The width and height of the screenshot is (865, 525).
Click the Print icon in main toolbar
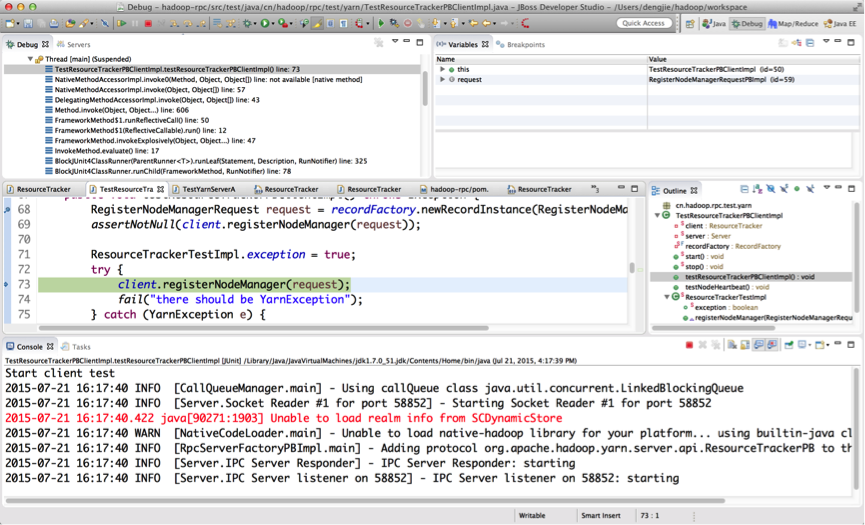tap(54, 23)
